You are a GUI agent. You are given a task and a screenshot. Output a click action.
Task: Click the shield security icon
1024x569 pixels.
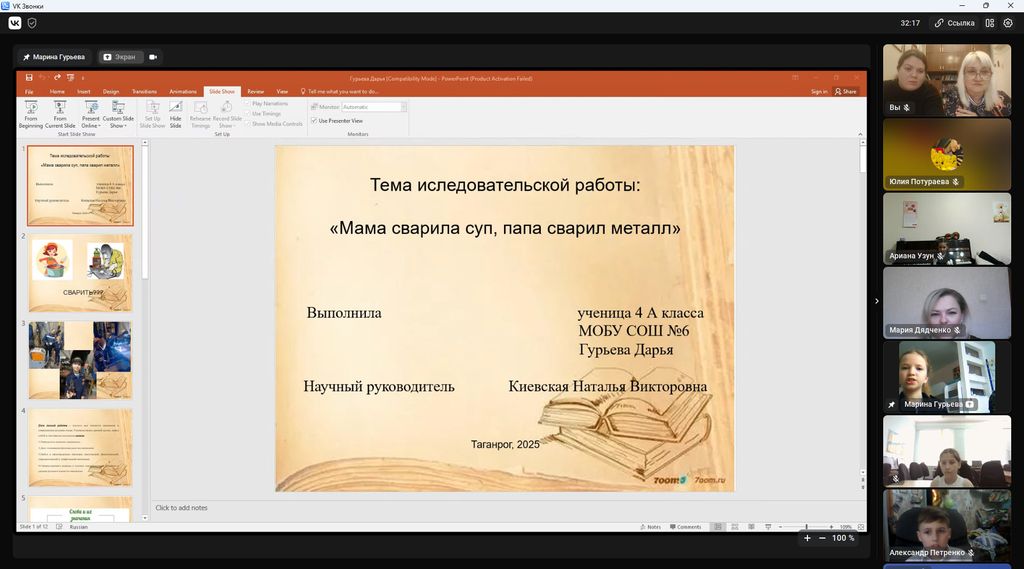(x=33, y=23)
